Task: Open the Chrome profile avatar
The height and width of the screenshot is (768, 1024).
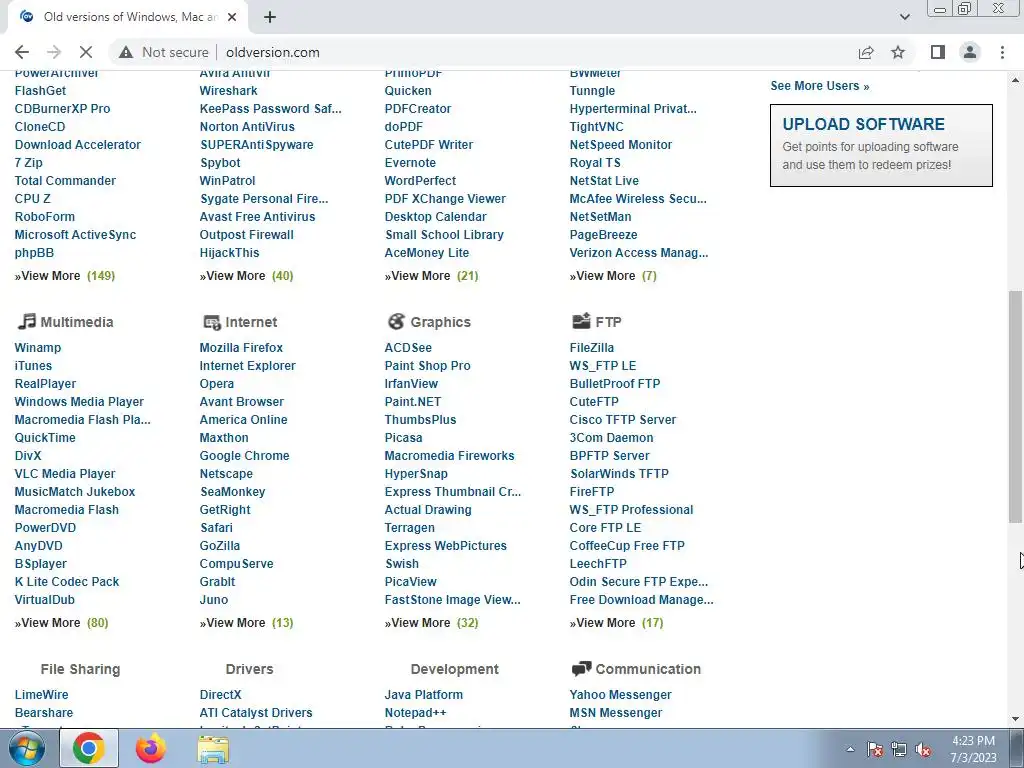Action: tap(970, 52)
